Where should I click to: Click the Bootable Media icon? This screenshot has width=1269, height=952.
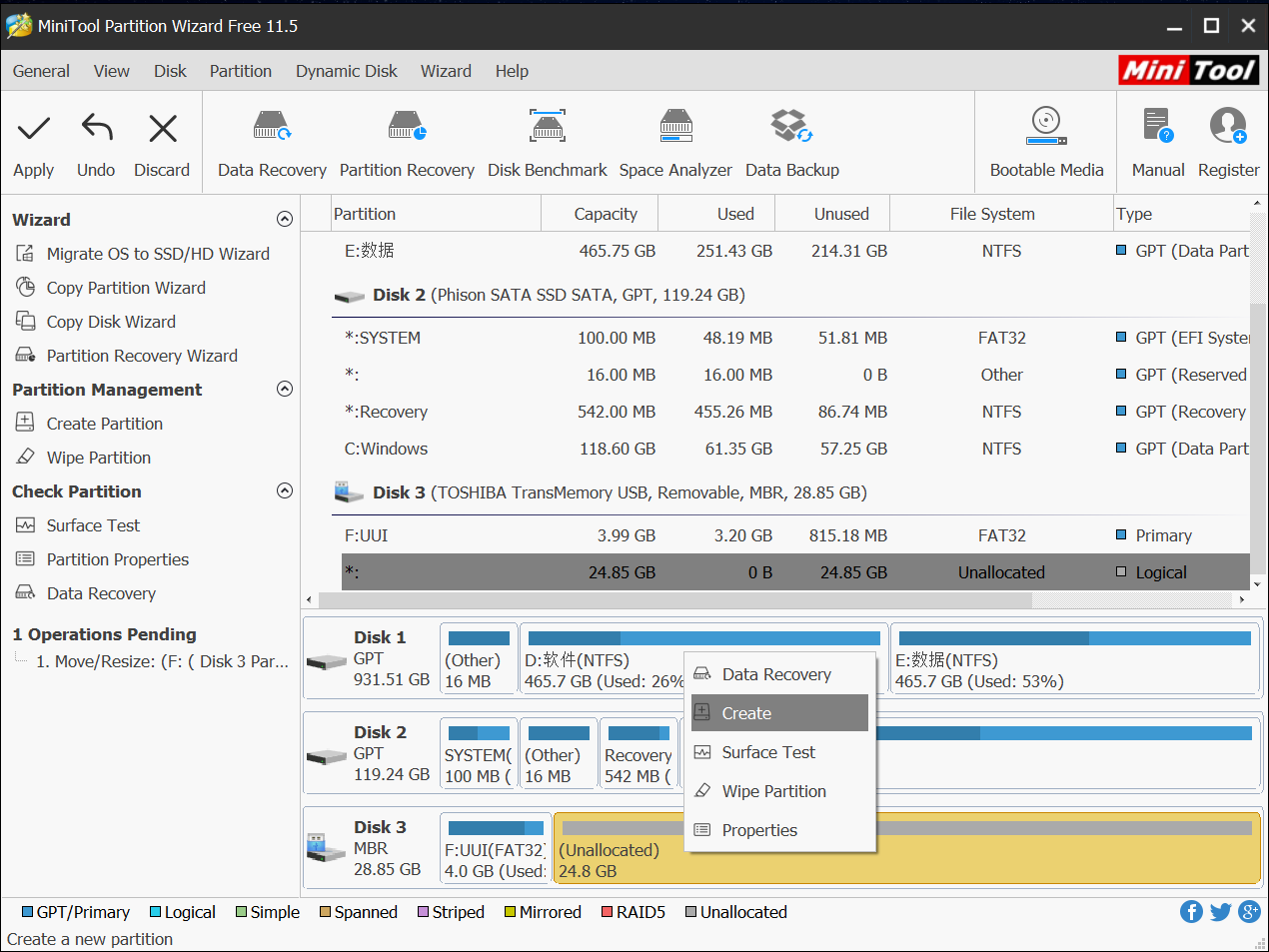pyautogui.click(x=1046, y=127)
